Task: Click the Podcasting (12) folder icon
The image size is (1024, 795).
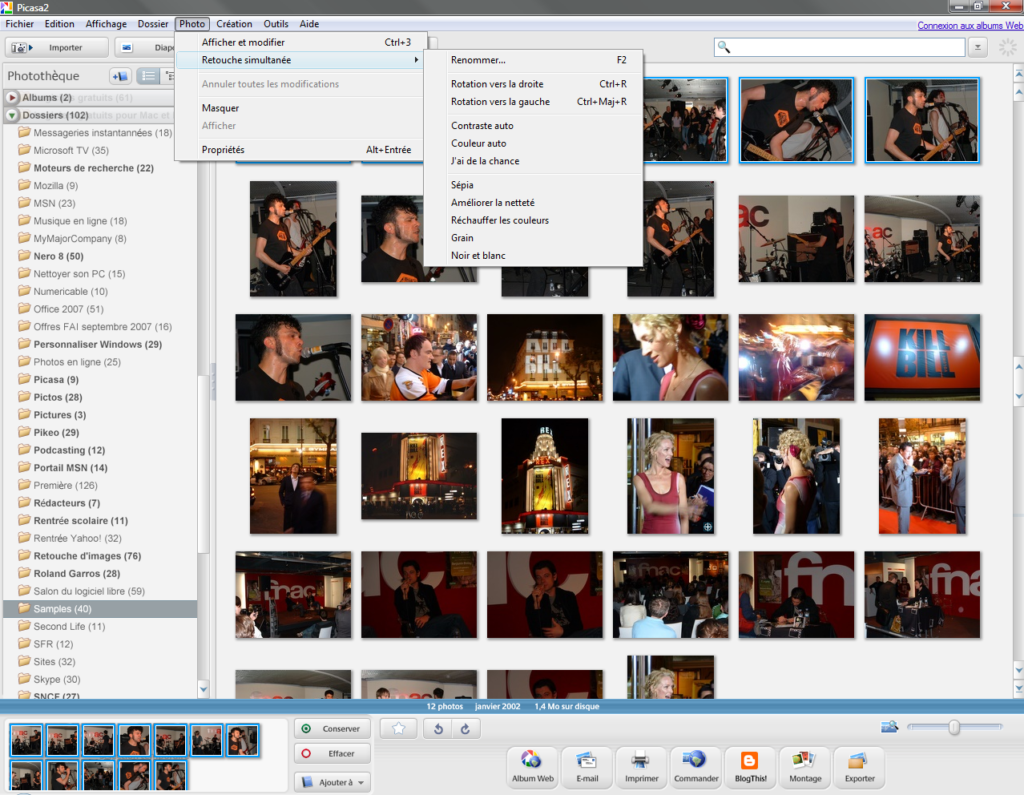Action: 25,449
